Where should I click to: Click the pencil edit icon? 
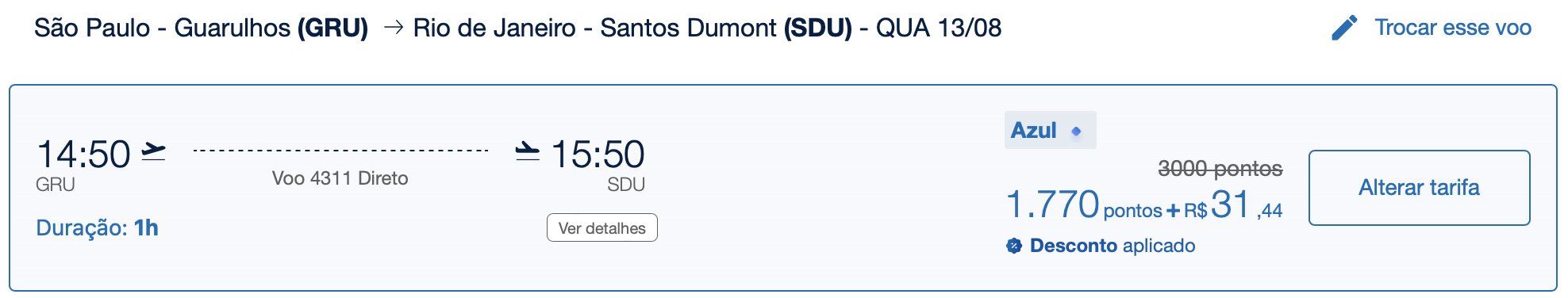pos(1344,28)
